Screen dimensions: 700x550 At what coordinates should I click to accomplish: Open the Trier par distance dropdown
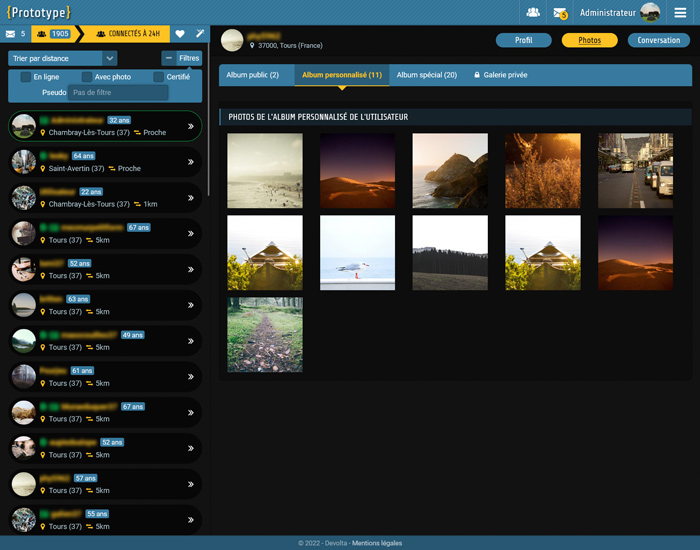coord(62,58)
